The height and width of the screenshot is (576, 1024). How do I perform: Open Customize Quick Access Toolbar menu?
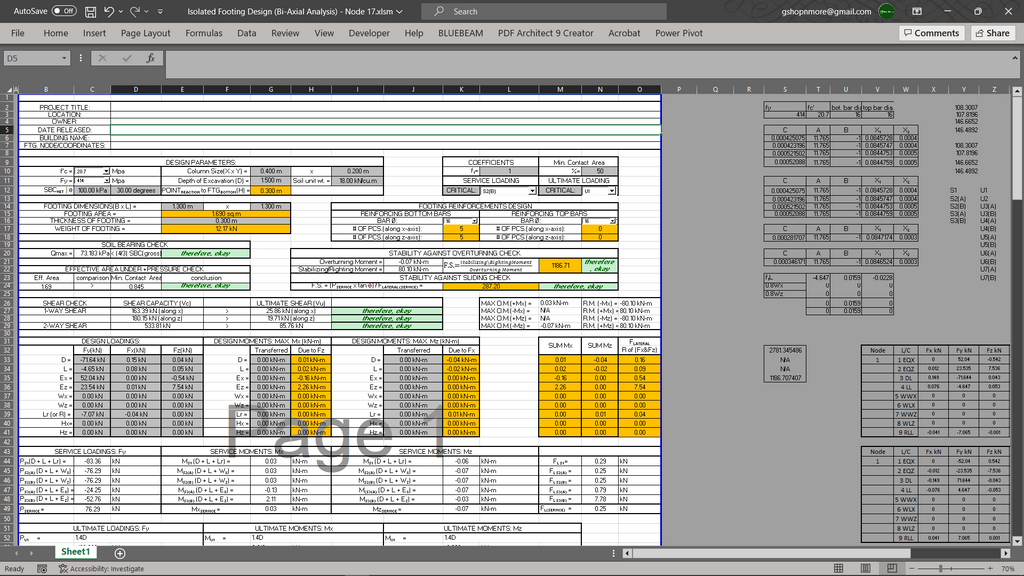[x=161, y=11]
